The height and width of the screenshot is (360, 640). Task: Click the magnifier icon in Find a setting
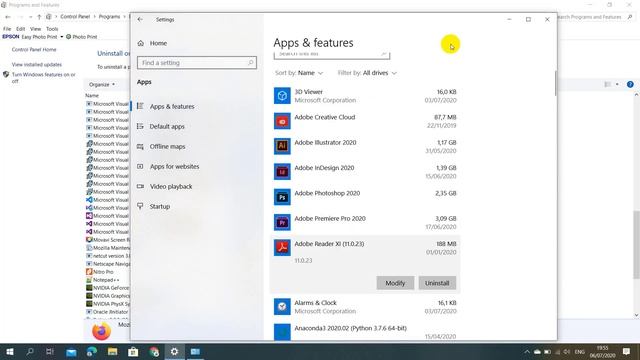tap(251, 62)
